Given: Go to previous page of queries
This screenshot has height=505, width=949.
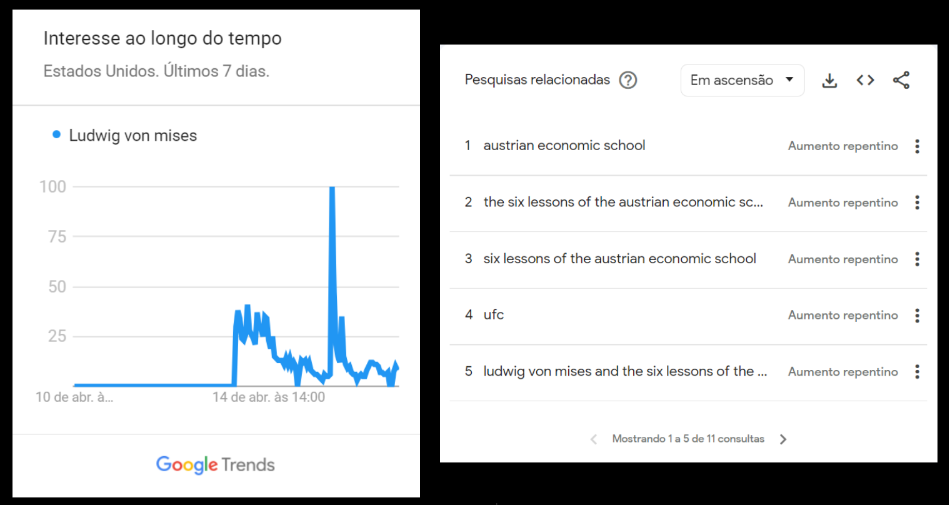Looking at the screenshot, I should pyautogui.click(x=594, y=439).
